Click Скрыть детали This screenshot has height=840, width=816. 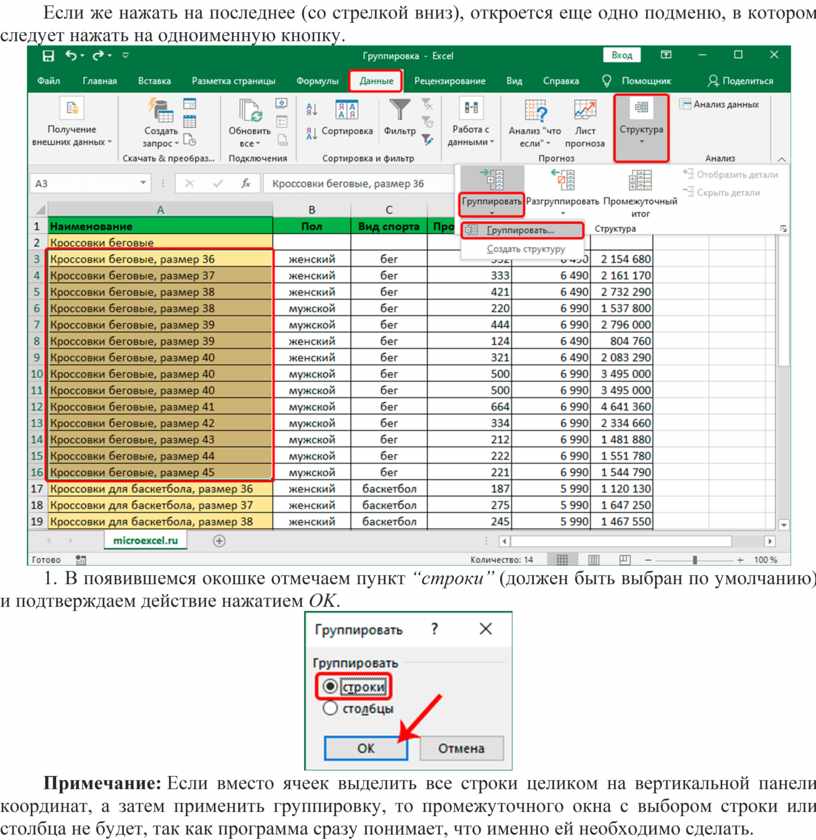721,192
